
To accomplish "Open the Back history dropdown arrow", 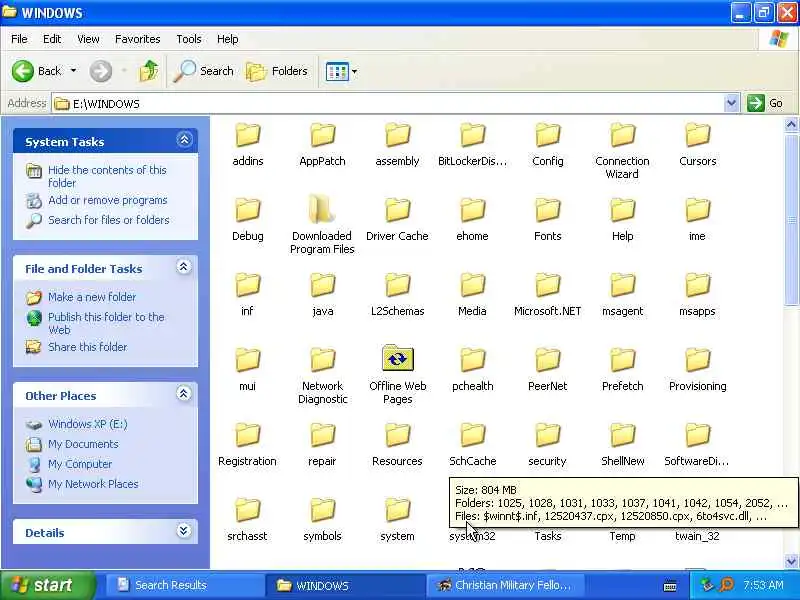I will (73, 70).
